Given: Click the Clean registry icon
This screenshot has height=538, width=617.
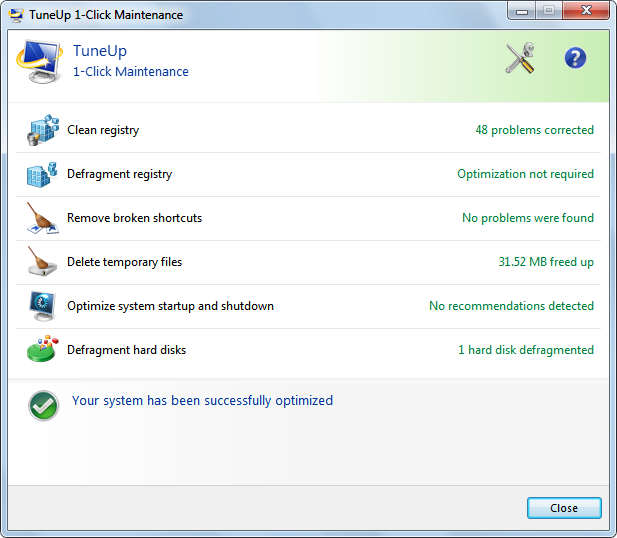Looking at the screenshot, I should click(x=43, y=130).
